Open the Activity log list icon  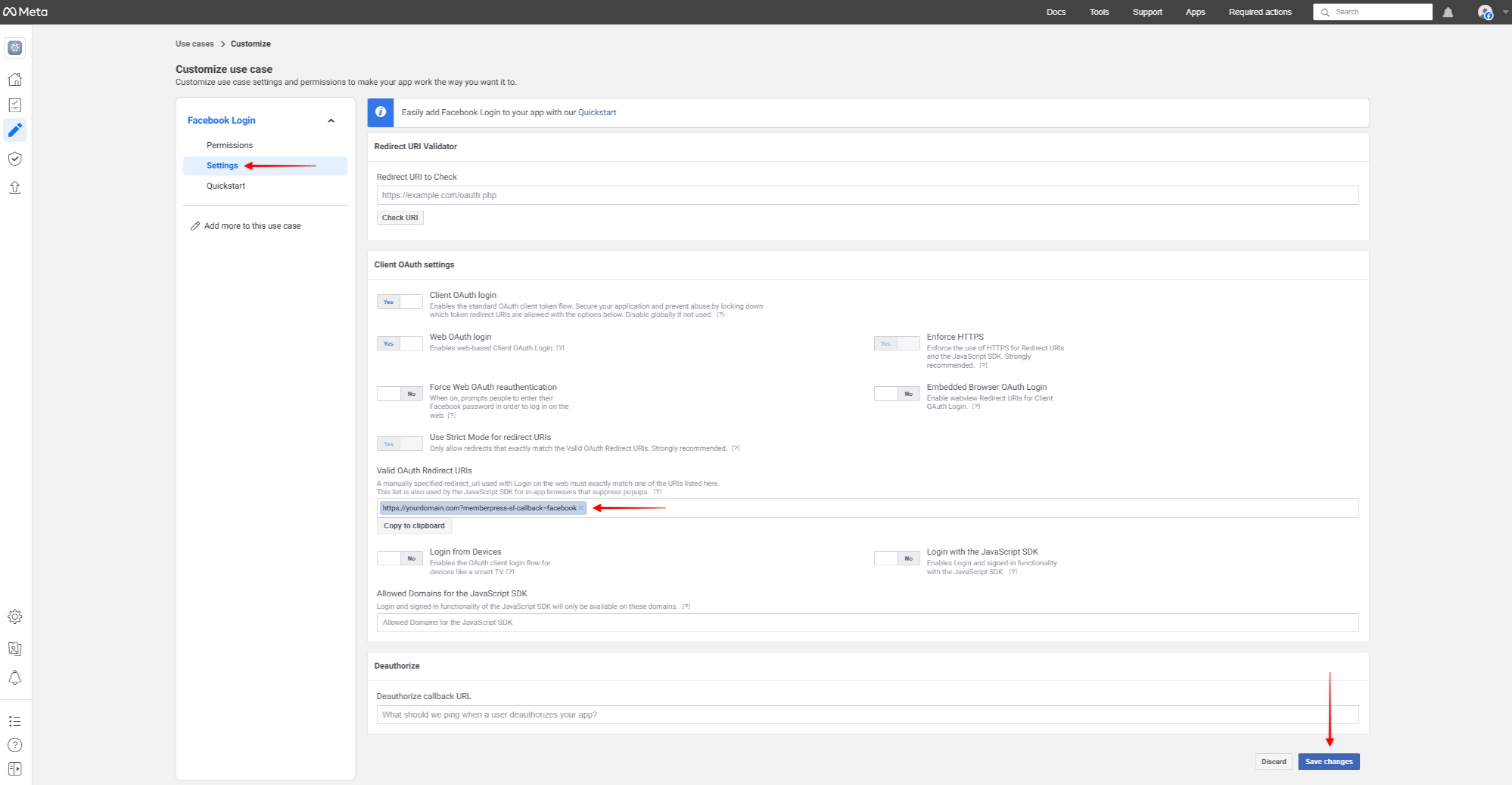(x=14, y=722)
